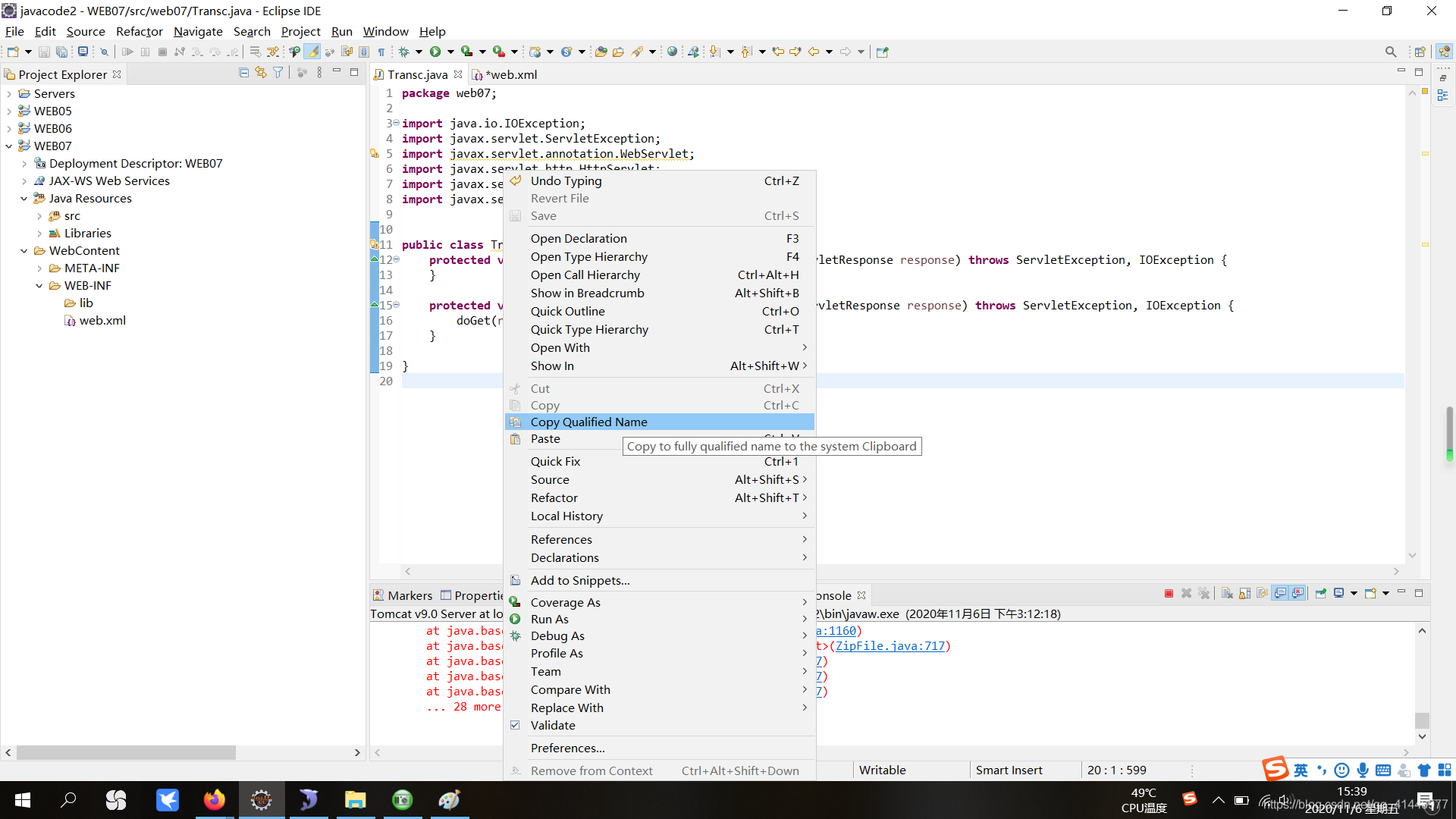Click the toolbar search magnifier icon
1456x819 pixels.
(1391, 52)
